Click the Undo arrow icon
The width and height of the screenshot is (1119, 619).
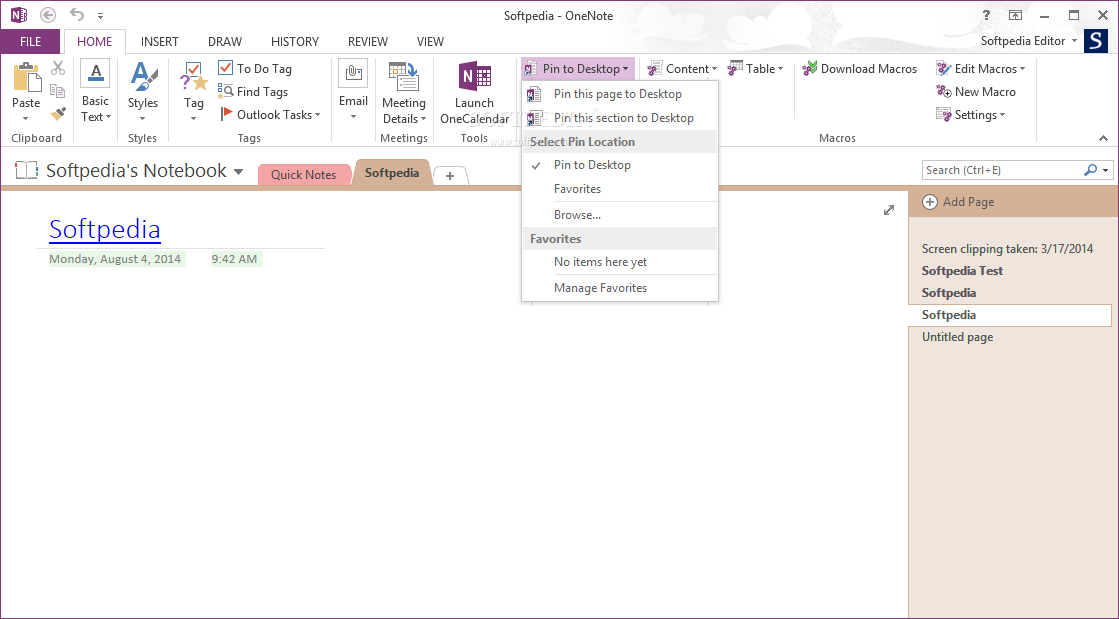(x=76, y=15)
